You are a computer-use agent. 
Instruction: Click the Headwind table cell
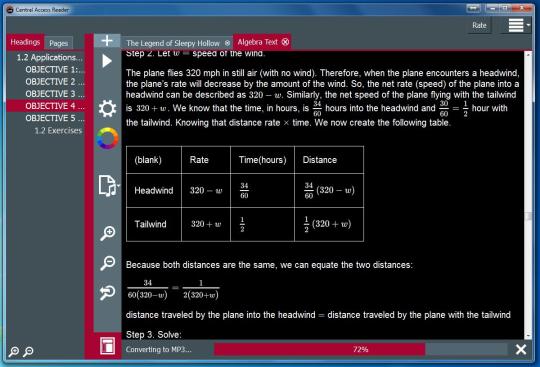[x=154, y=190]
